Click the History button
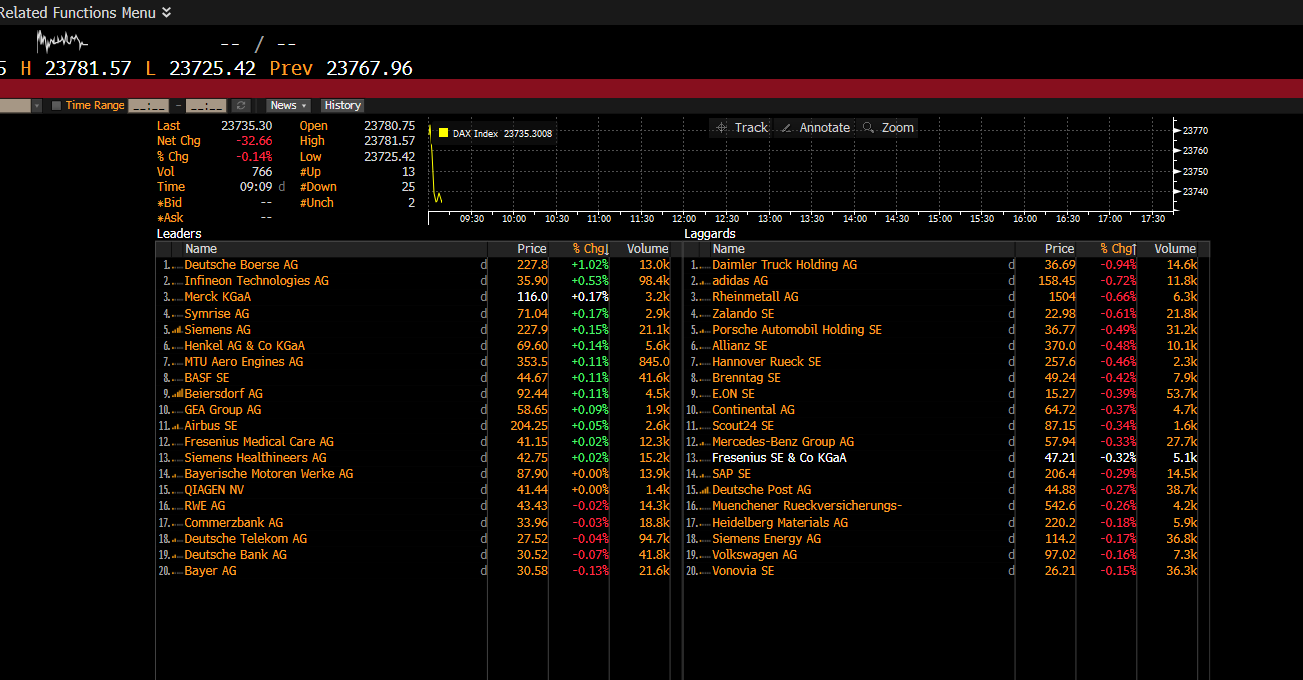 coord(342,105)
